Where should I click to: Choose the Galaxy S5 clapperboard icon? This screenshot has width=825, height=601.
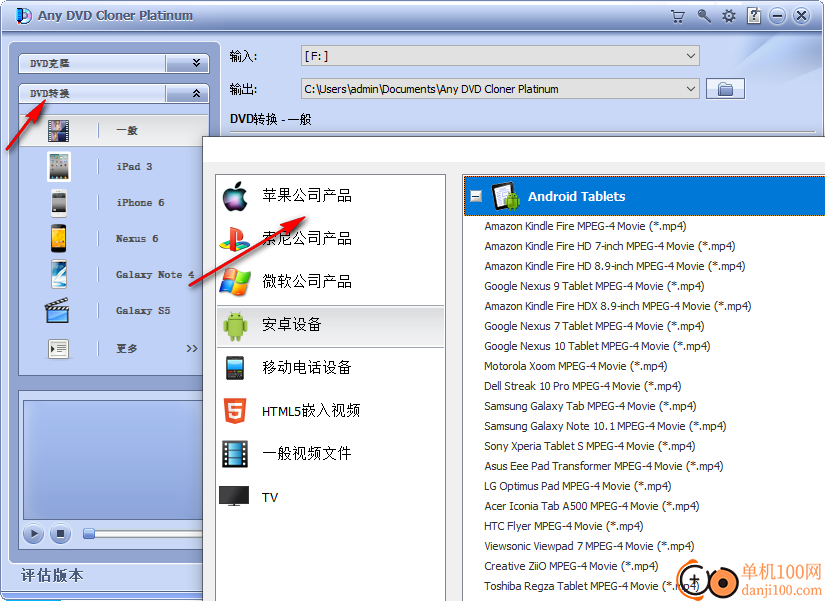point(57,310)
